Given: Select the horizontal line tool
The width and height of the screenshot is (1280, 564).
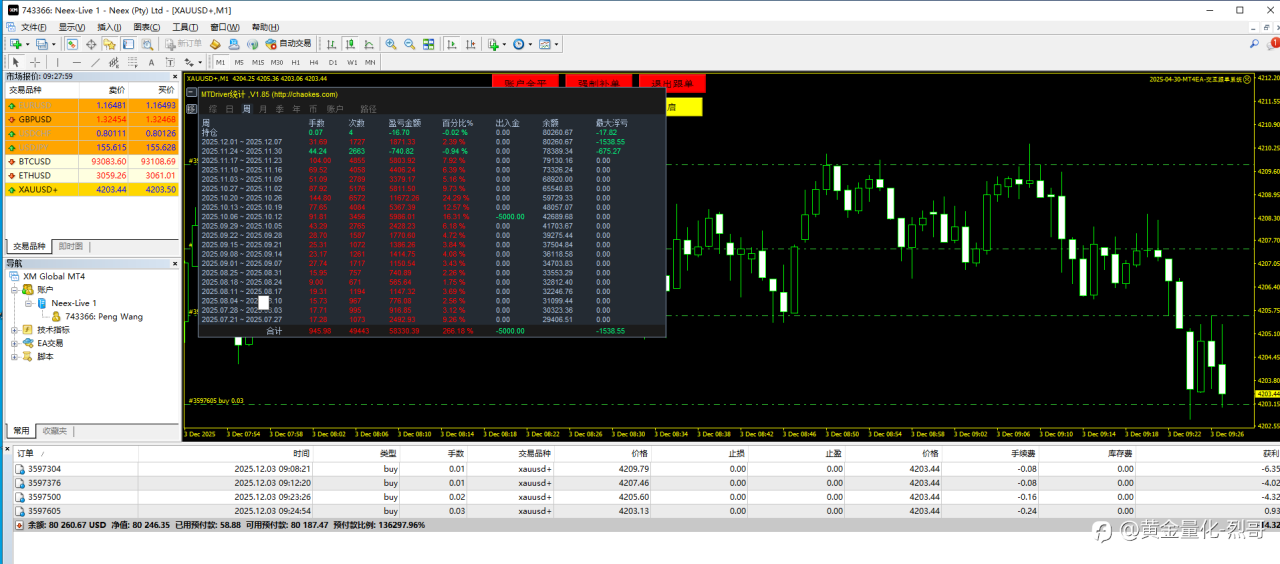Looking at the screenshot, I should pos(76,62).
